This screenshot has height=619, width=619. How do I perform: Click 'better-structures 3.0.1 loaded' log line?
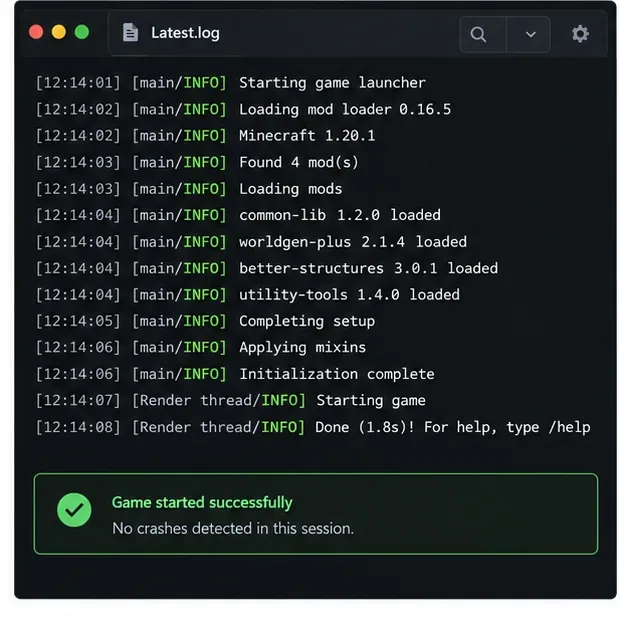267,268
